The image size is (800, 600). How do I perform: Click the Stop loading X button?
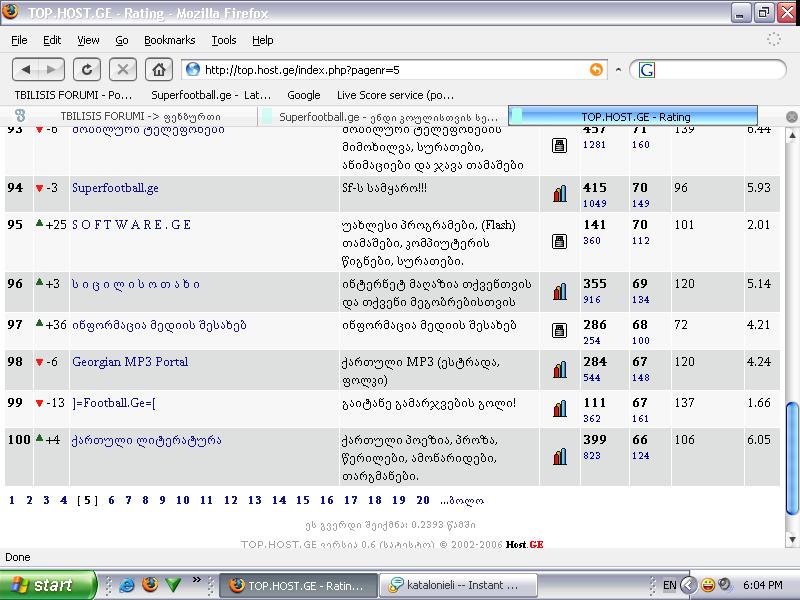pos(122,69)
